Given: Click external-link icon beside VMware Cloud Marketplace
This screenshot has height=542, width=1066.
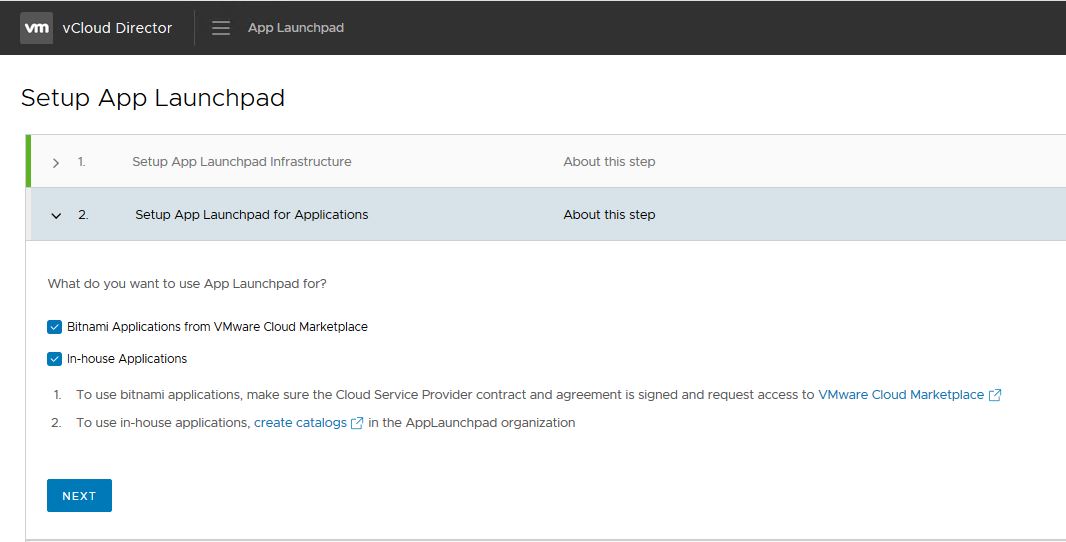Looking at the screenshot, I should tap(995, 395).
